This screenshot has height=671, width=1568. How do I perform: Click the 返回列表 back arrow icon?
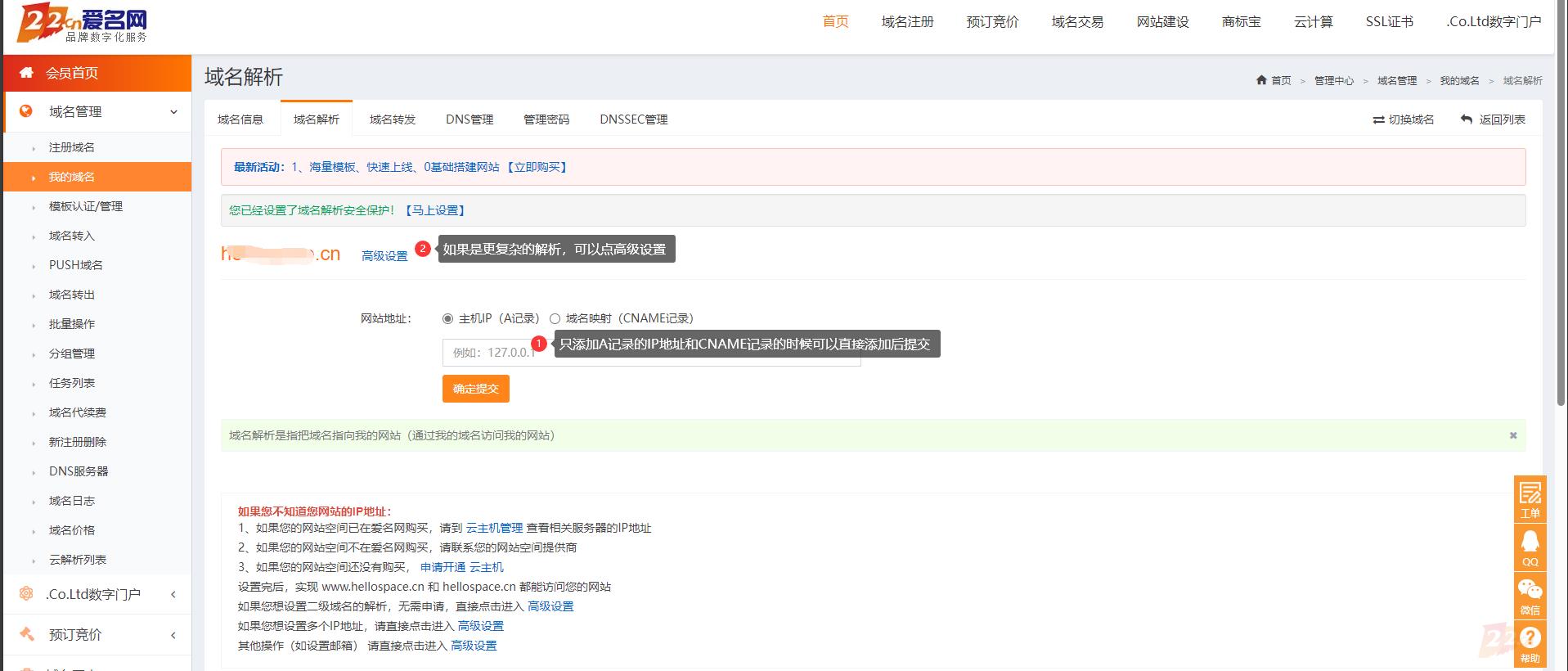pyautogui.click(x=1467, y=119)
